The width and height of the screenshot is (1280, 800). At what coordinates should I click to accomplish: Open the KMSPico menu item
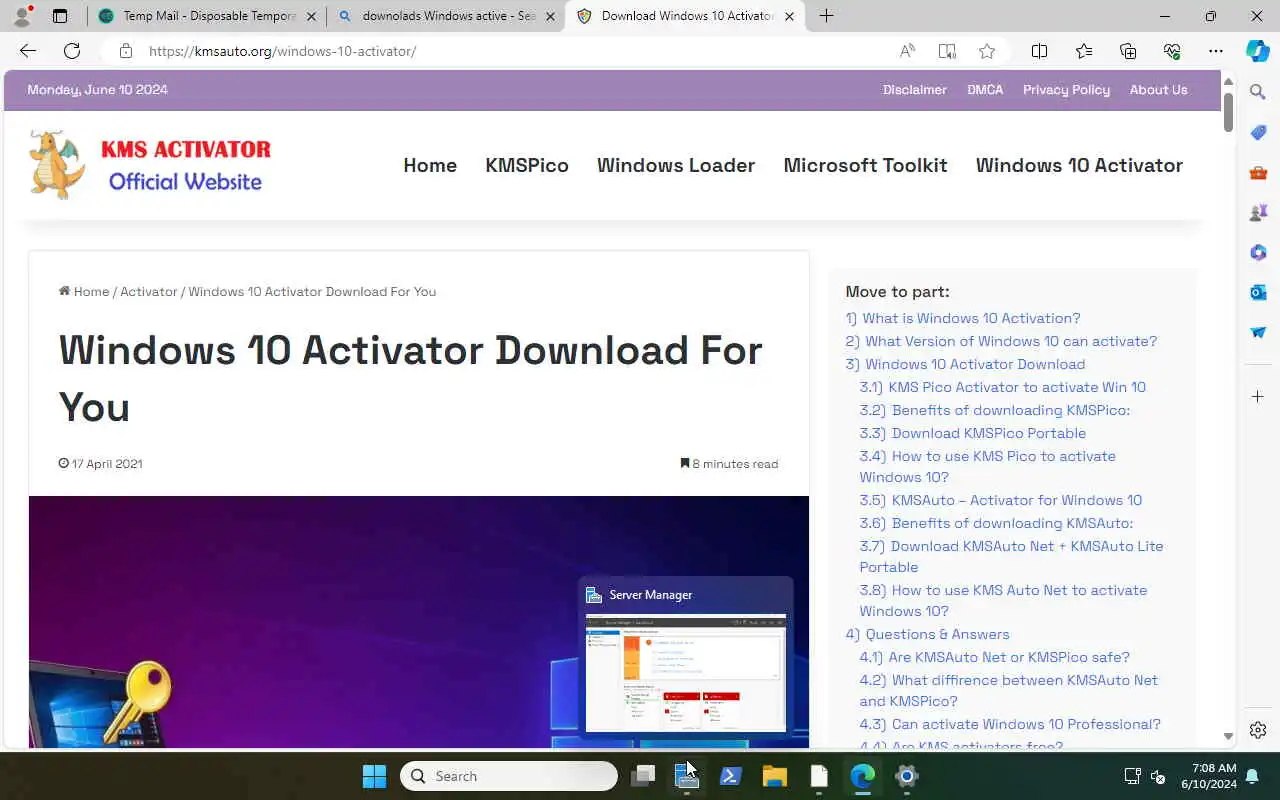coord(527,165)
